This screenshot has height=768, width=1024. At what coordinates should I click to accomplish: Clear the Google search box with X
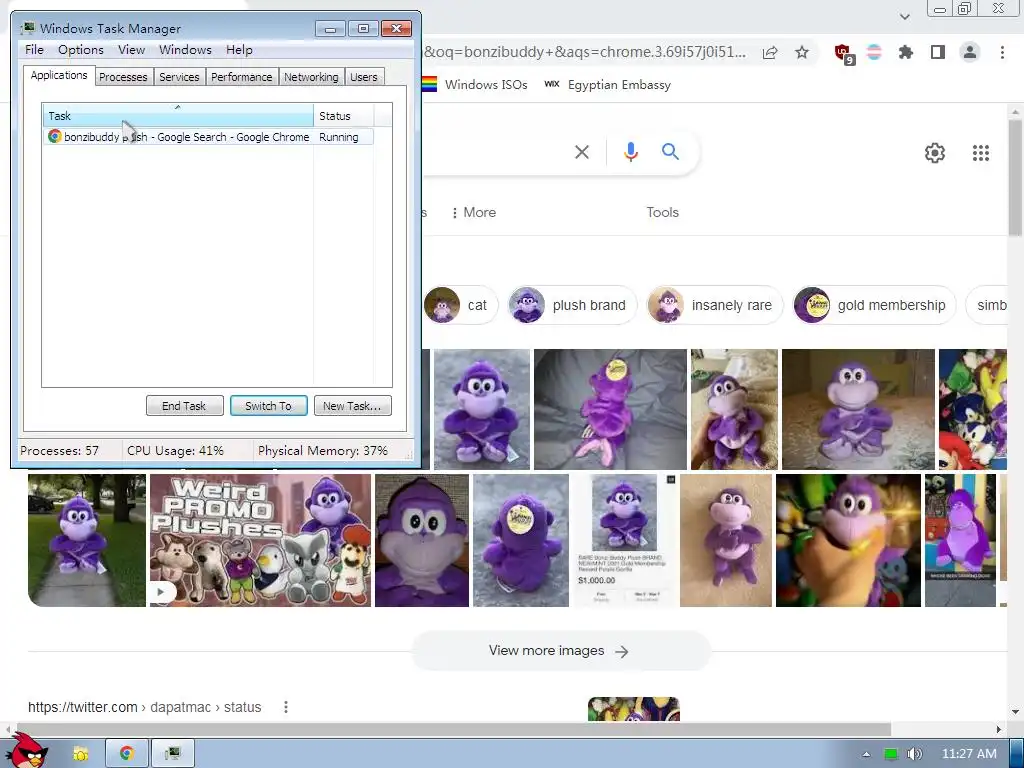tap(581, 152)
